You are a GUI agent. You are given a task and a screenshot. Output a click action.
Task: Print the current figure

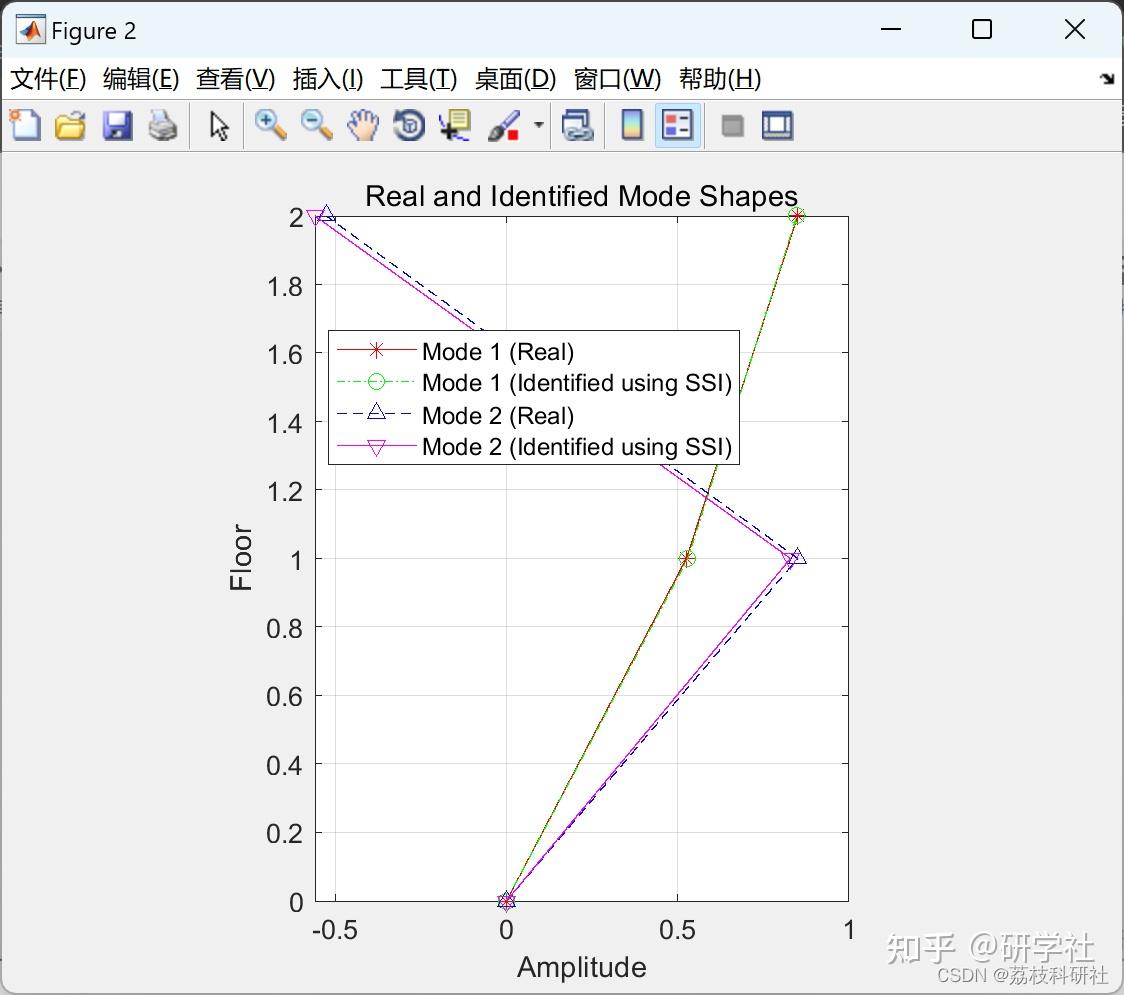point(163,125)
